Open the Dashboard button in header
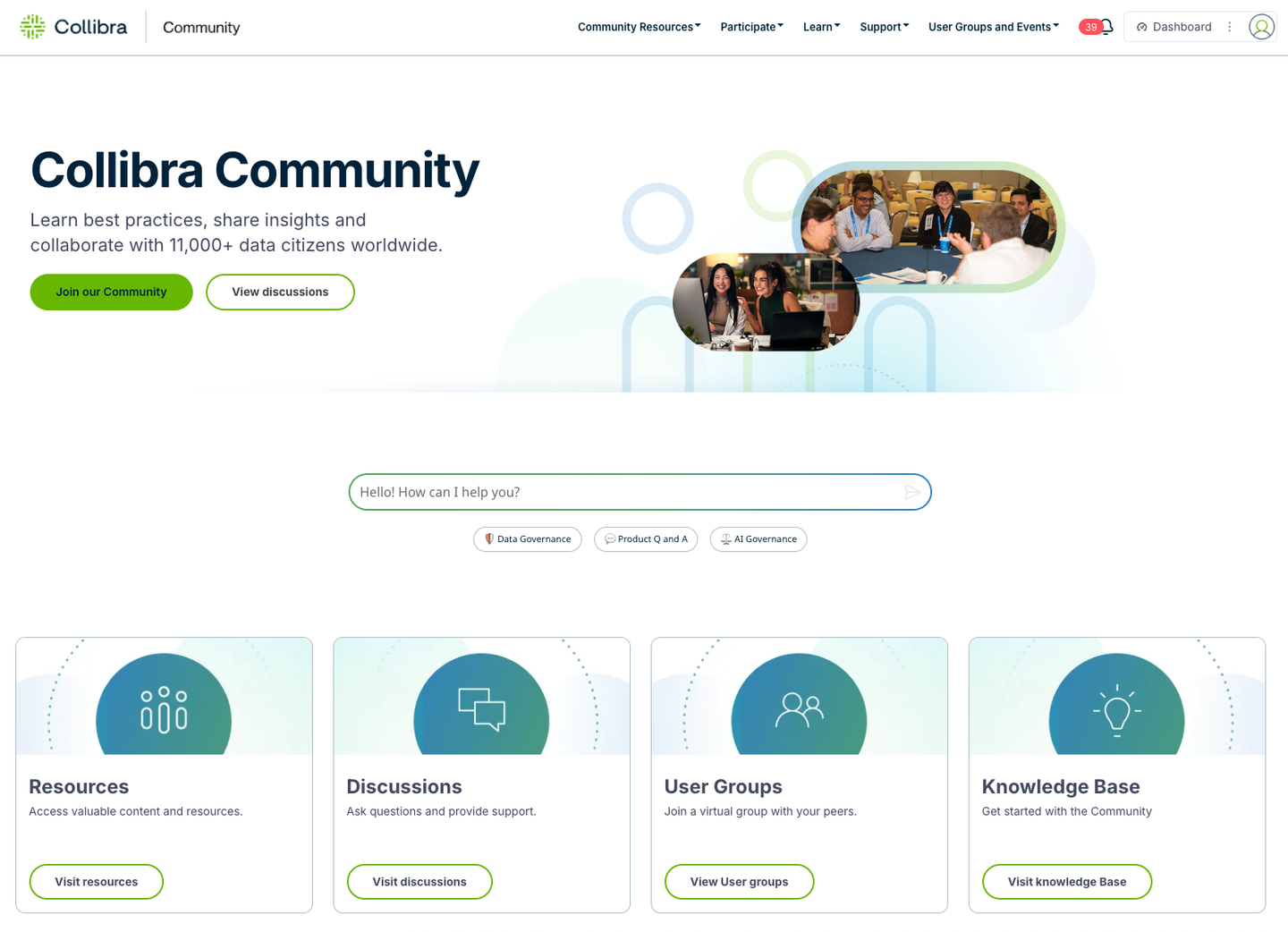This screenshot has height=932, width=1288. point(1174,27)
